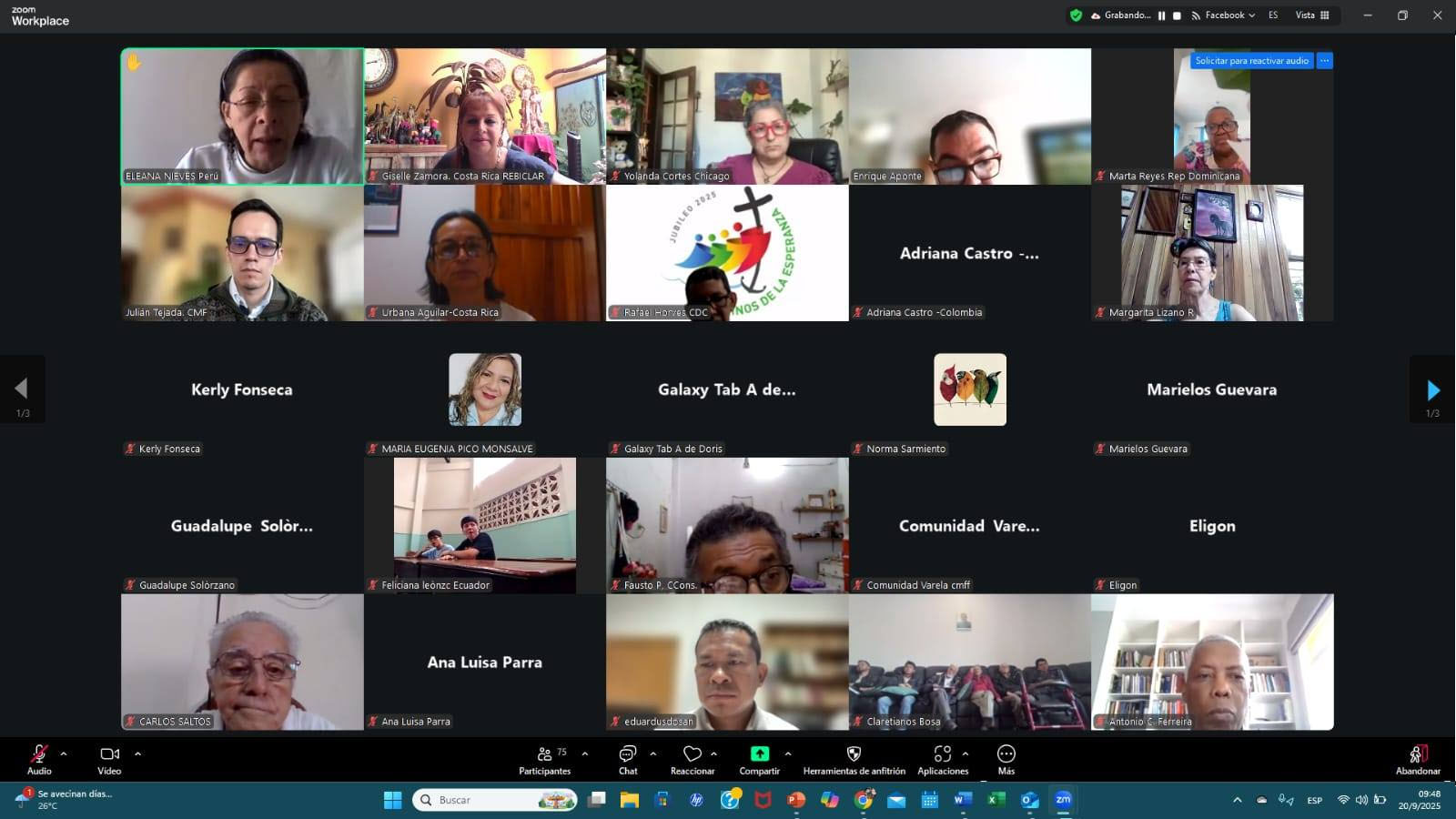Go to next page of participants

click(x=1432, y=390)
